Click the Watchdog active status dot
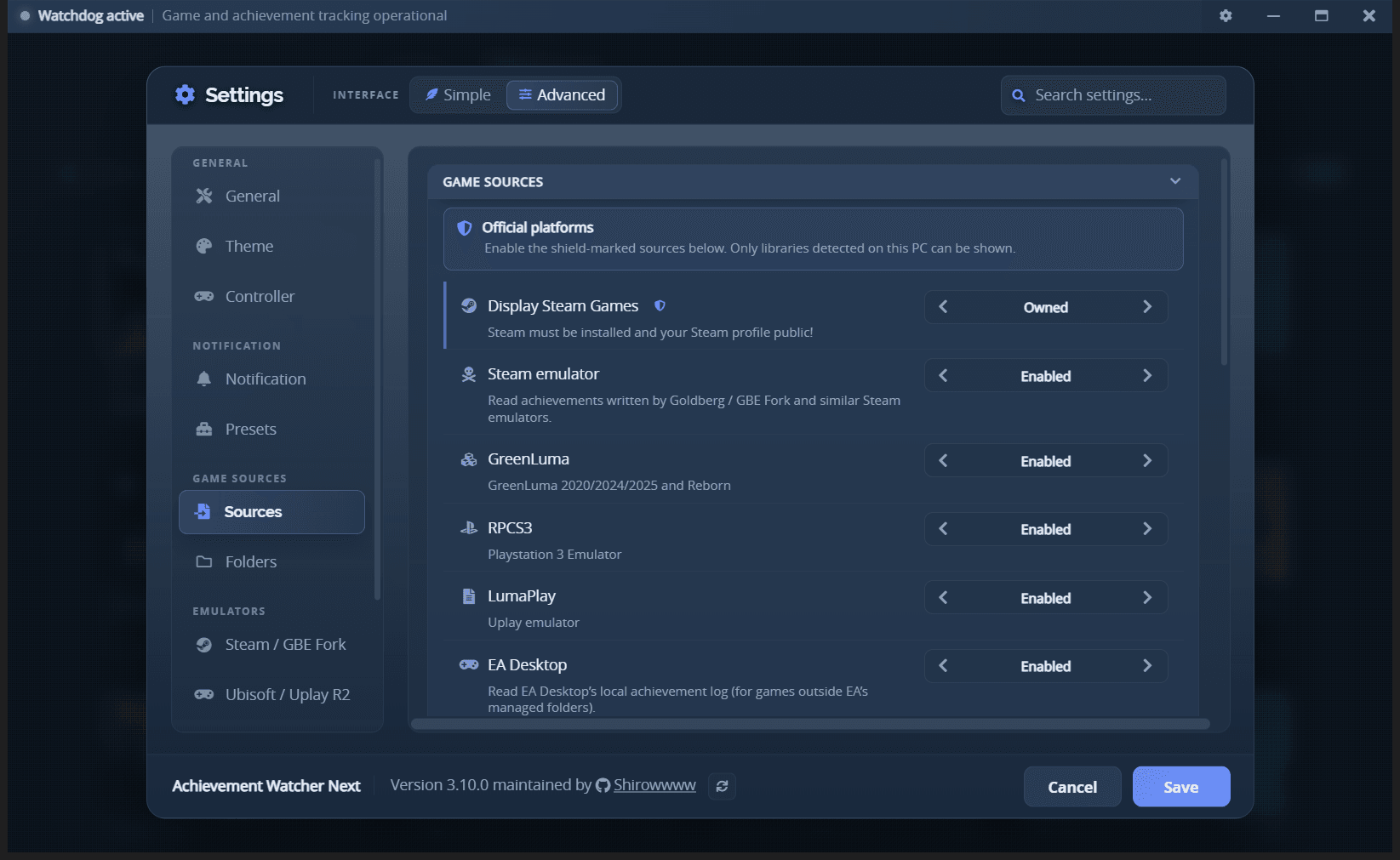1400x860 pixels. click(25, 15)
